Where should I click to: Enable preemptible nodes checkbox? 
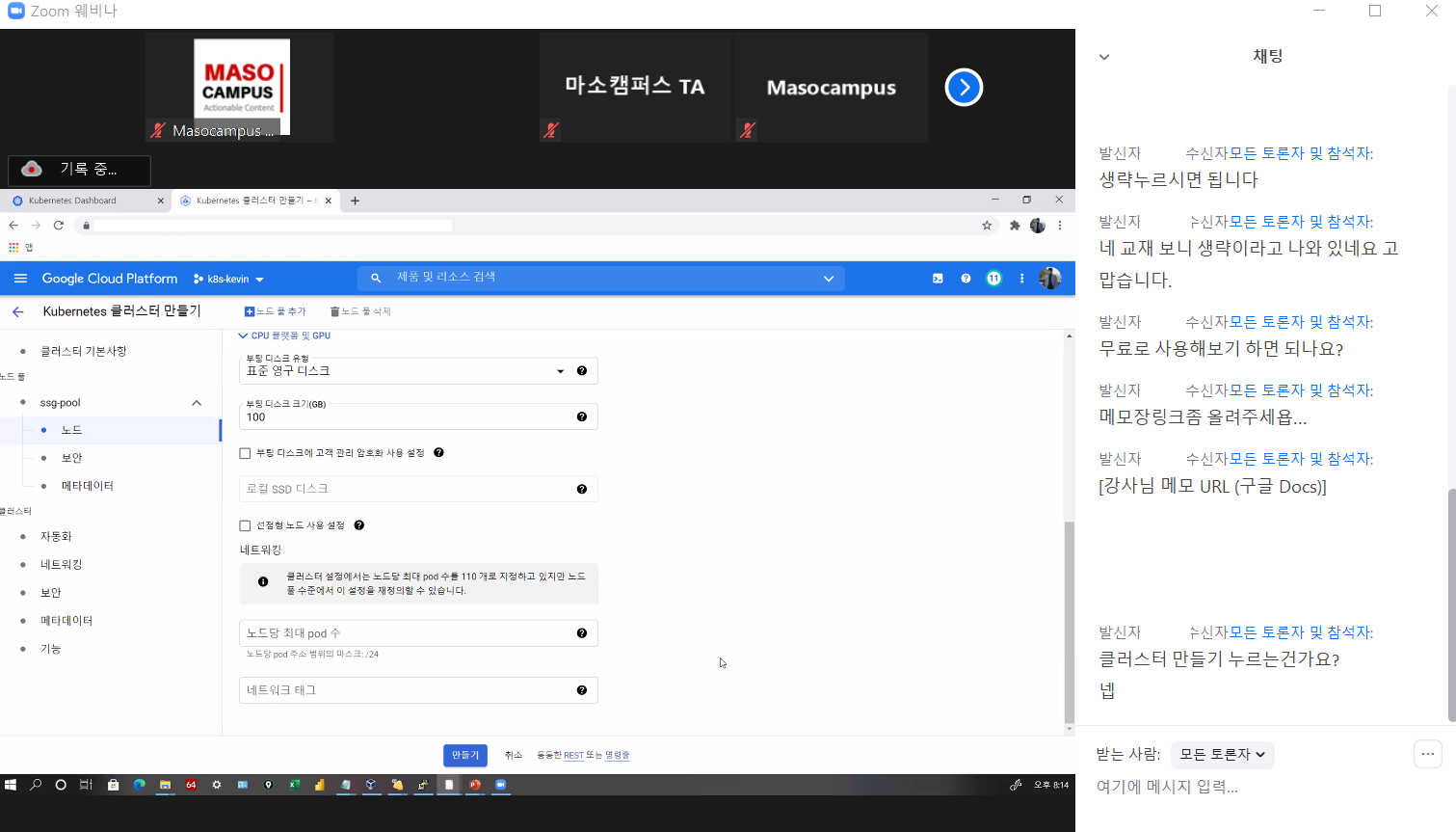pos(245,525)
